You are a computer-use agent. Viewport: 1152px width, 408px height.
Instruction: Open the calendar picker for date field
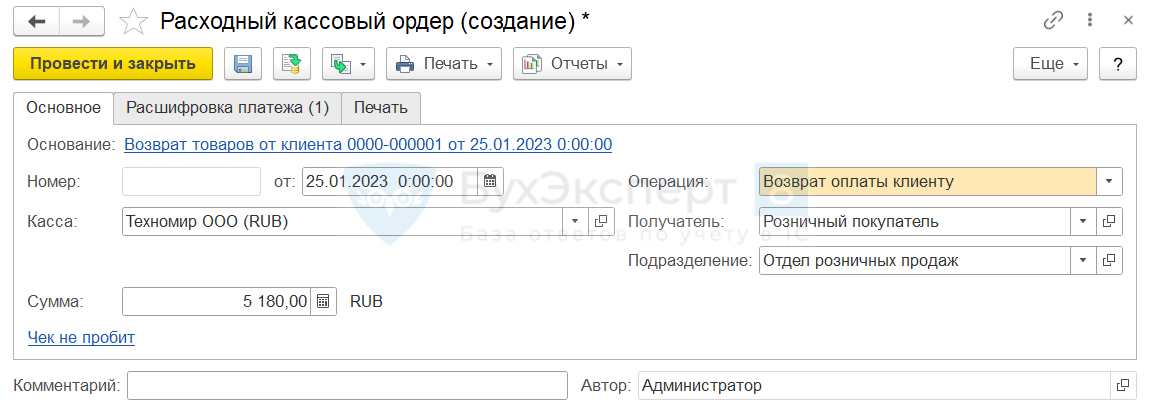[490, 182]
